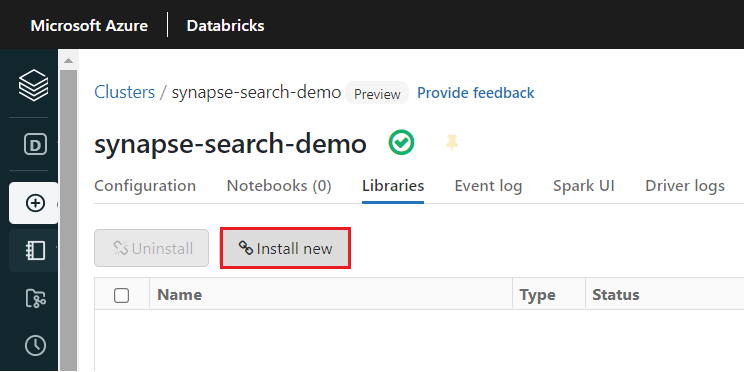The height and width of the screenshot is (372, 744).
Task: Open the Recents clock icon in the sidebar
Action: tap(35, 346)
